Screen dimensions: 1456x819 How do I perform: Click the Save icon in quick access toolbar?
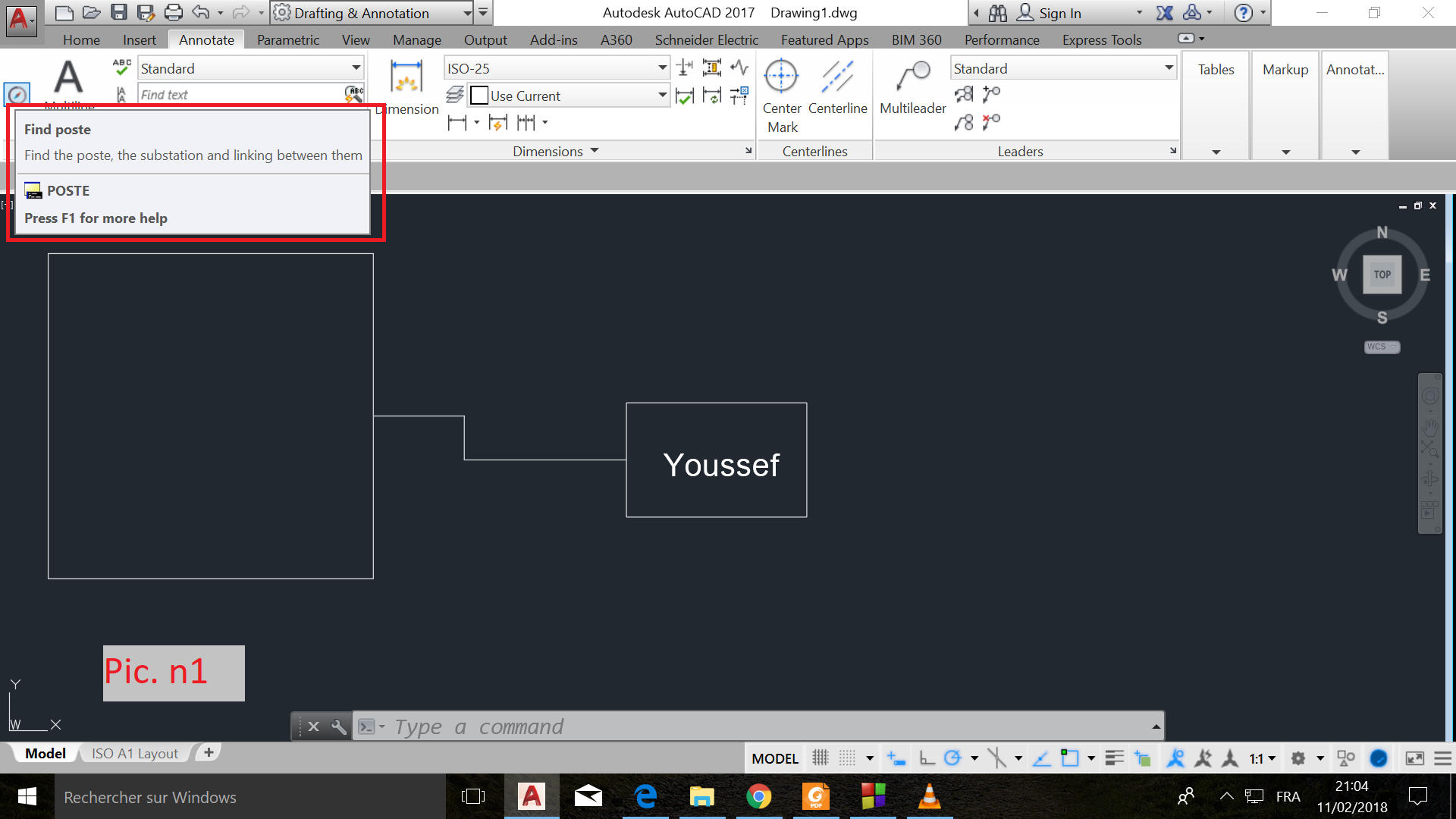pos(119,12)
